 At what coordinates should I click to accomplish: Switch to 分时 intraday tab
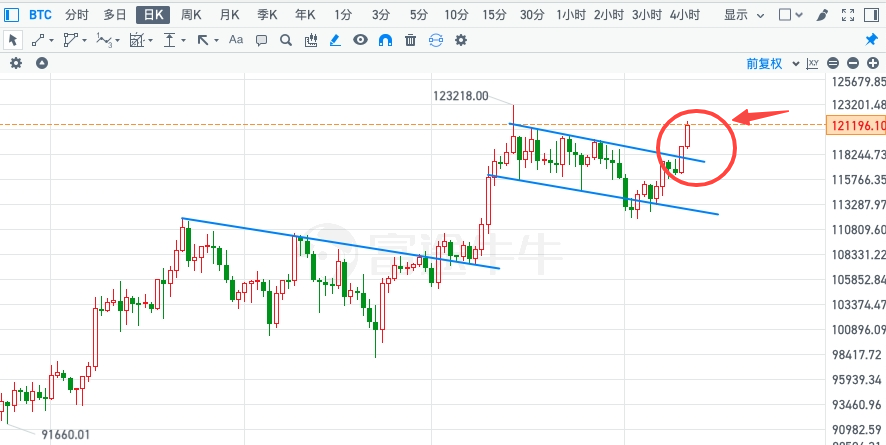77,15
